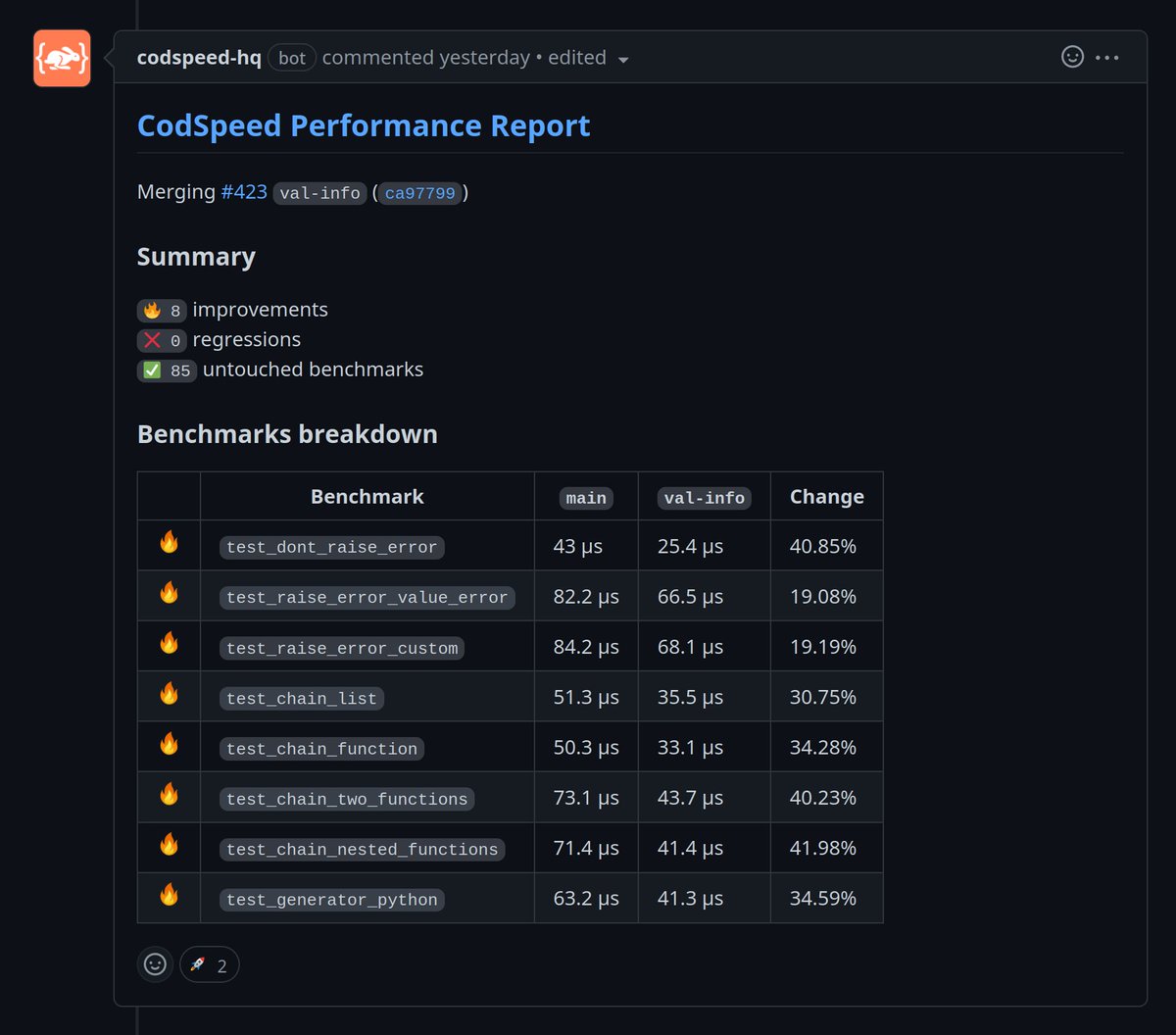Select the test_generator_python benchmark name
The height and width of the screenshot is (1035, 1176).
[332, 900]
